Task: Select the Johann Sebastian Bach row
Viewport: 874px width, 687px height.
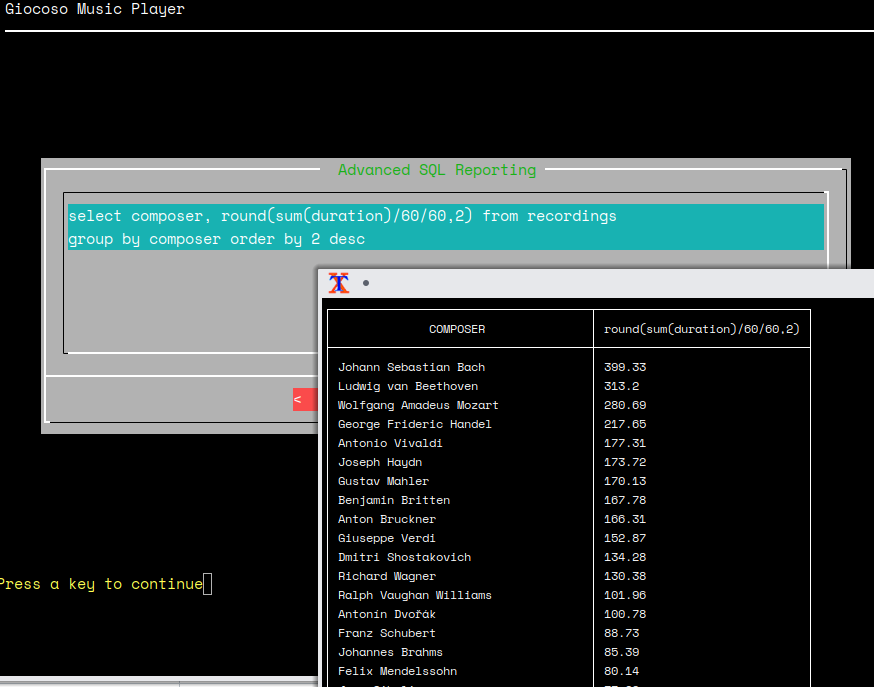Action: click(409, 366)
